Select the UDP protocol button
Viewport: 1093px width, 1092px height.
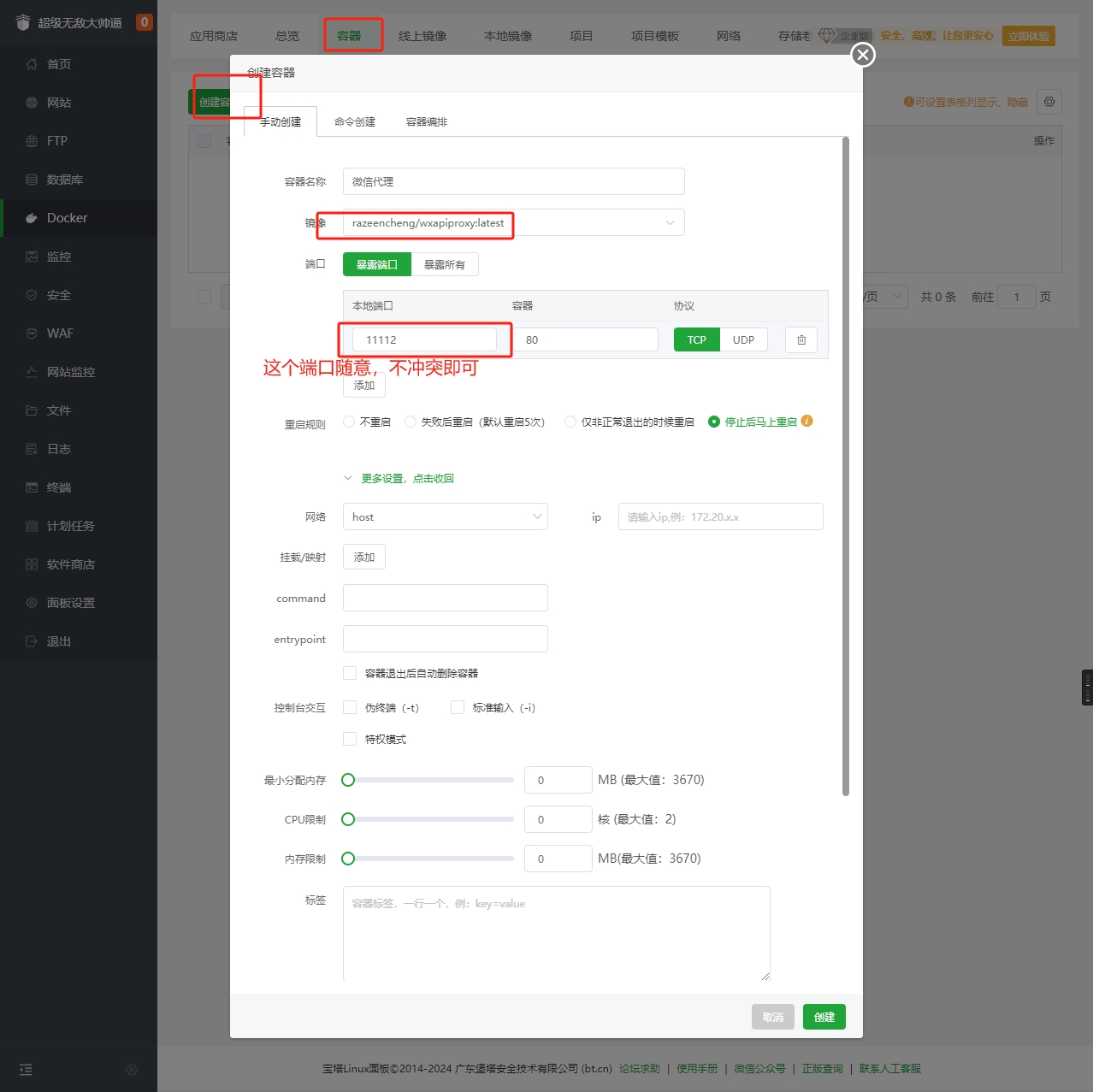[x=743, y=340]
